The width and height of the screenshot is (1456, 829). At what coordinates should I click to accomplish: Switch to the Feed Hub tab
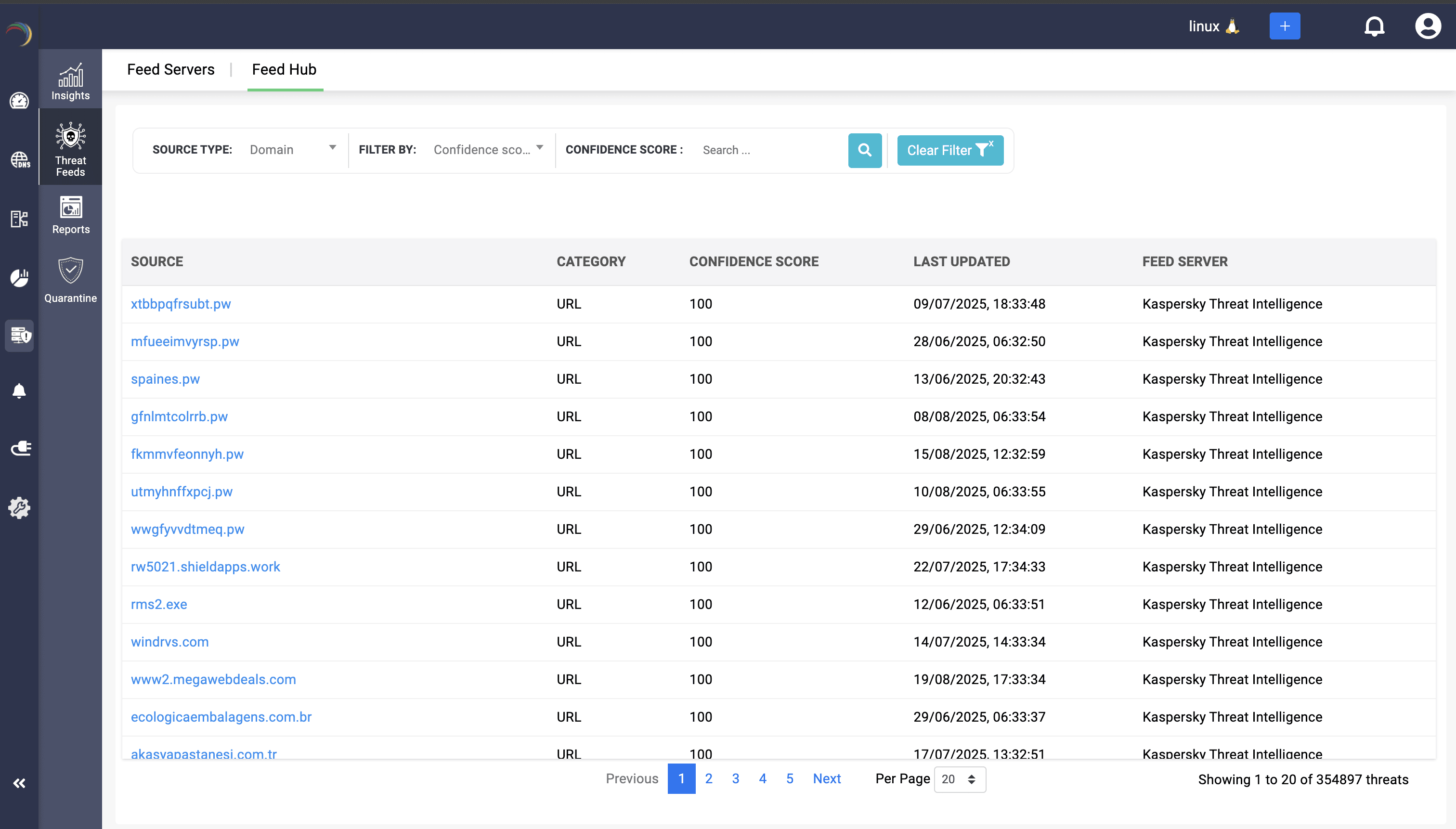click(284, 69)
